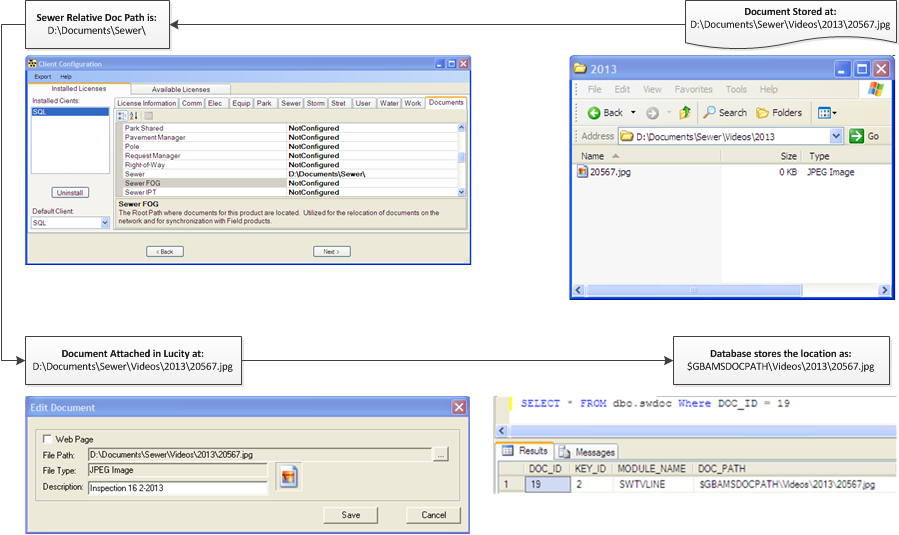Image resolution: width=899 pixels, height=535 pixels.
Task: Open File menu in Explorer window
Action: tap(595, 89)
